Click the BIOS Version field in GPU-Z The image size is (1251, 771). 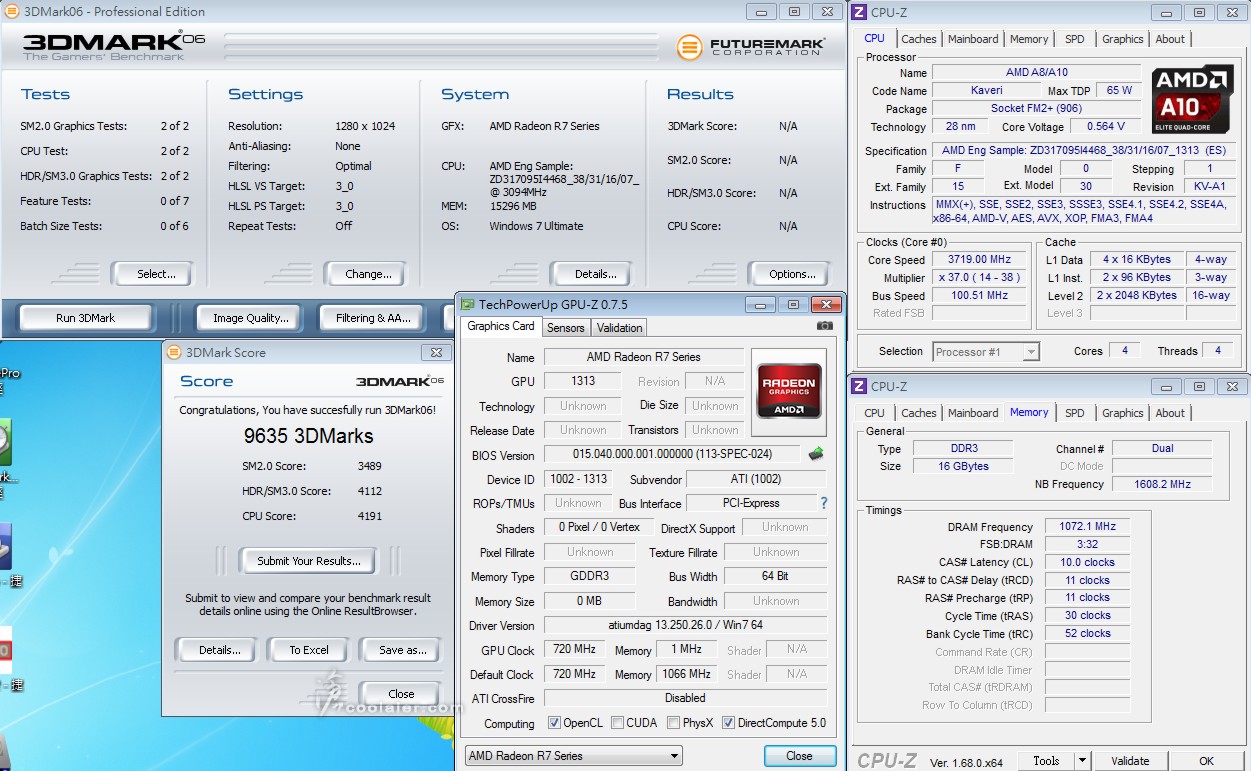[673, 454]
